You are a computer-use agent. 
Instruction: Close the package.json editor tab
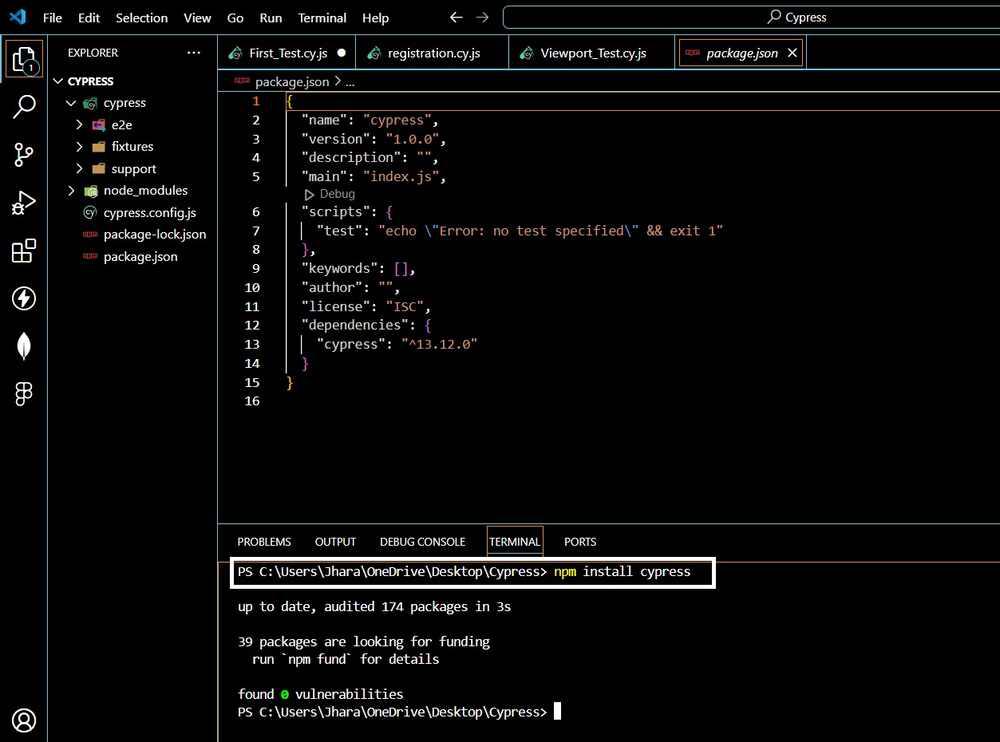(793, 53)
